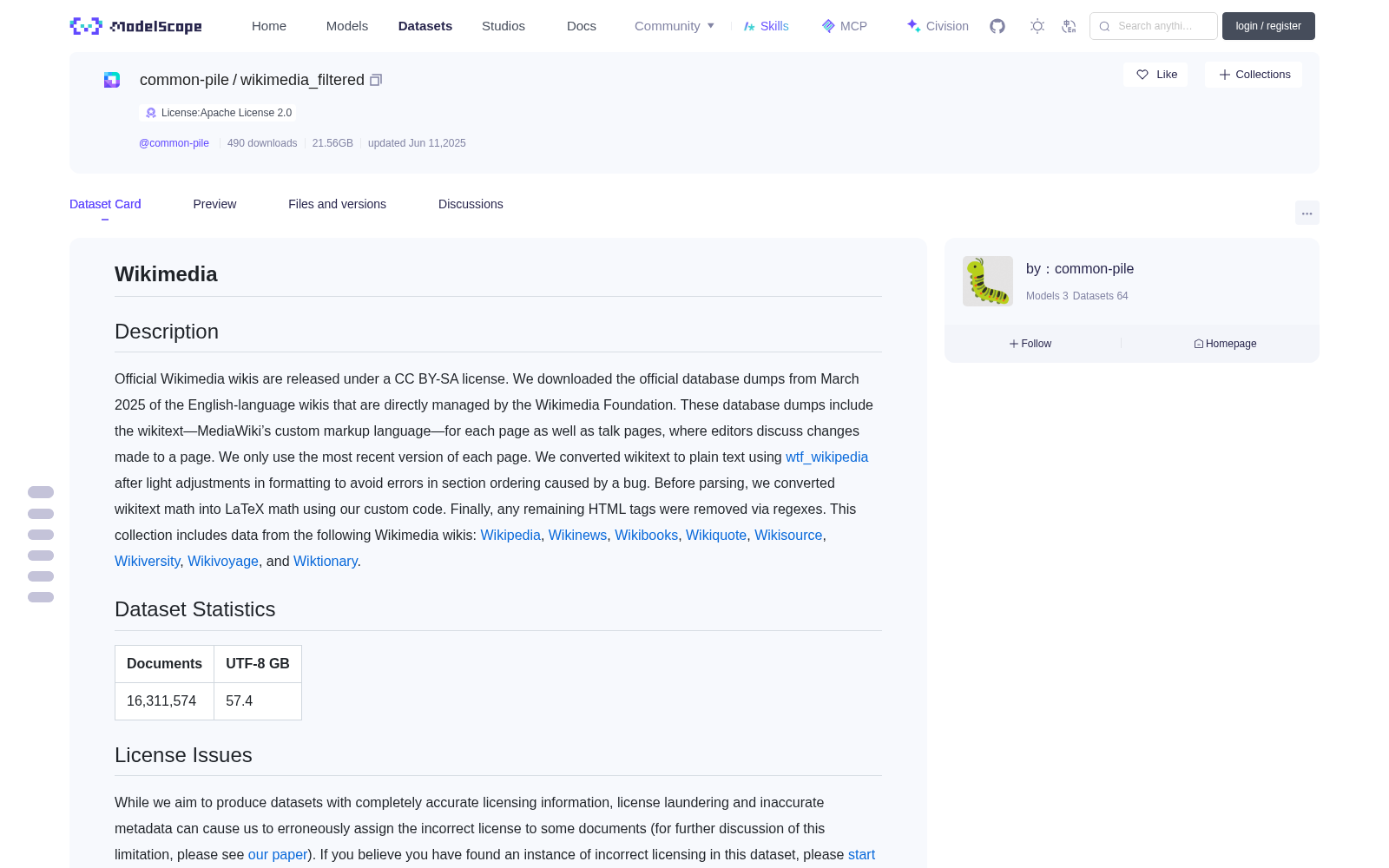The width and height of the screenshot is (1389, 868).
Task: Open the common-pile caterpillar avatar
Action: coord(988,281)
